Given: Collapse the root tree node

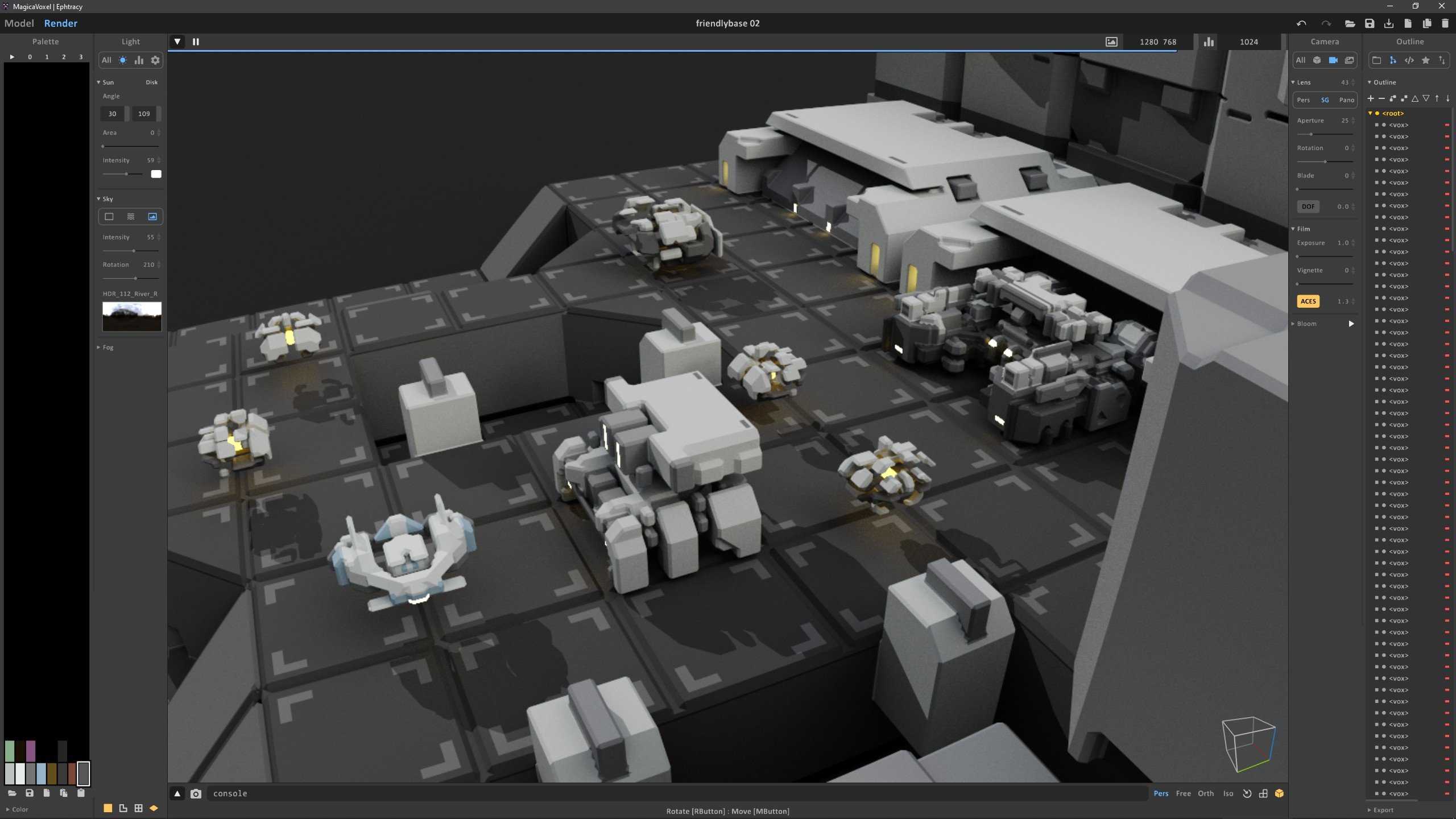Looking at the screenshot, I should [1370, 113].
